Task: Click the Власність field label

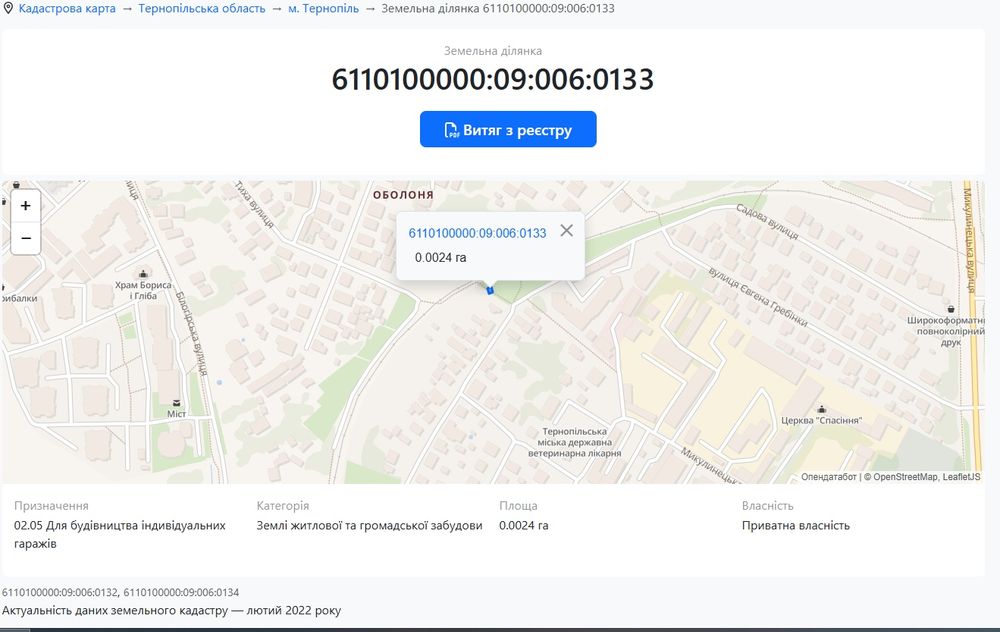Action: click(x=767, y=506)
